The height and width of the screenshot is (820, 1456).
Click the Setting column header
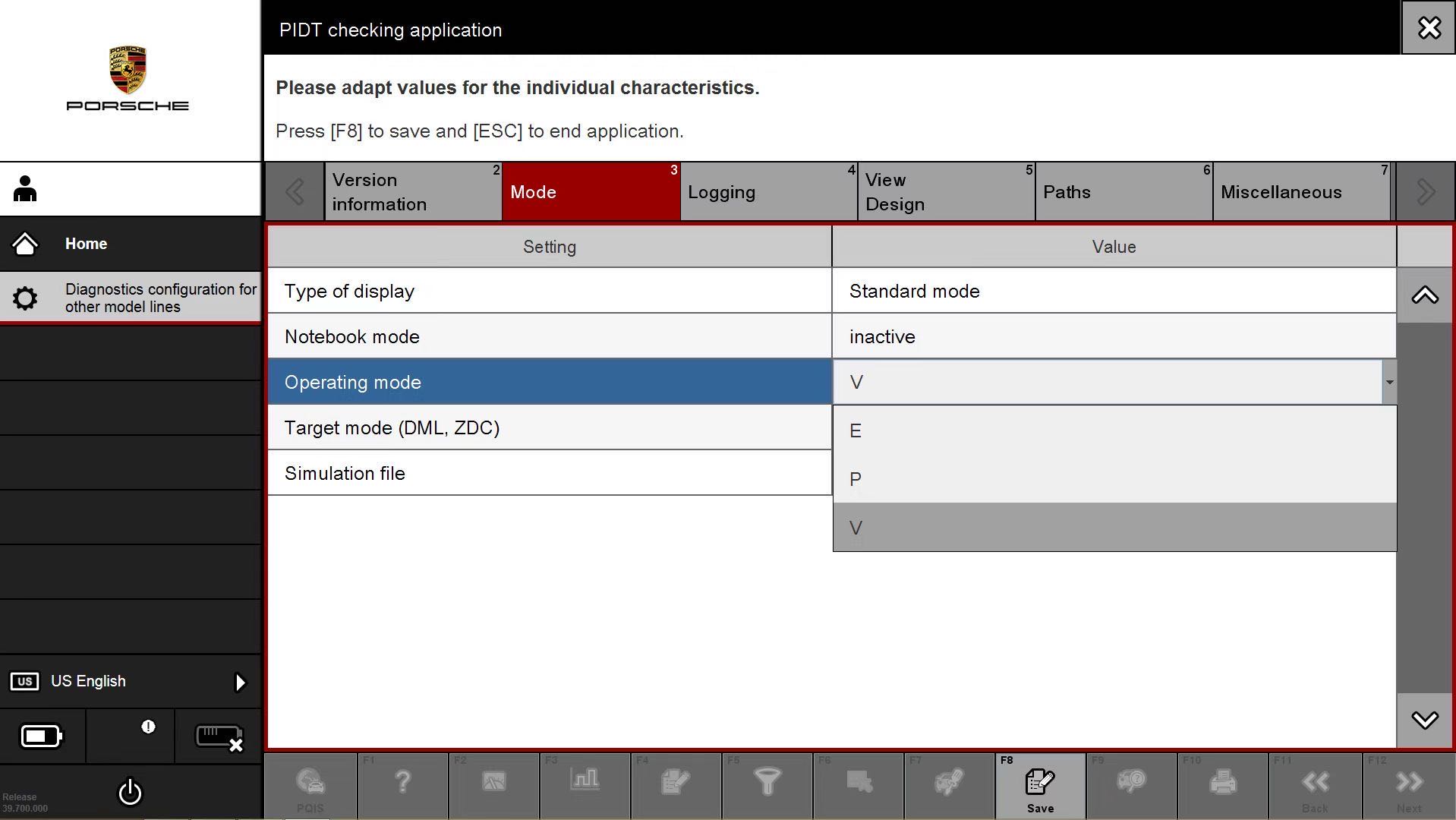(550, 247)
